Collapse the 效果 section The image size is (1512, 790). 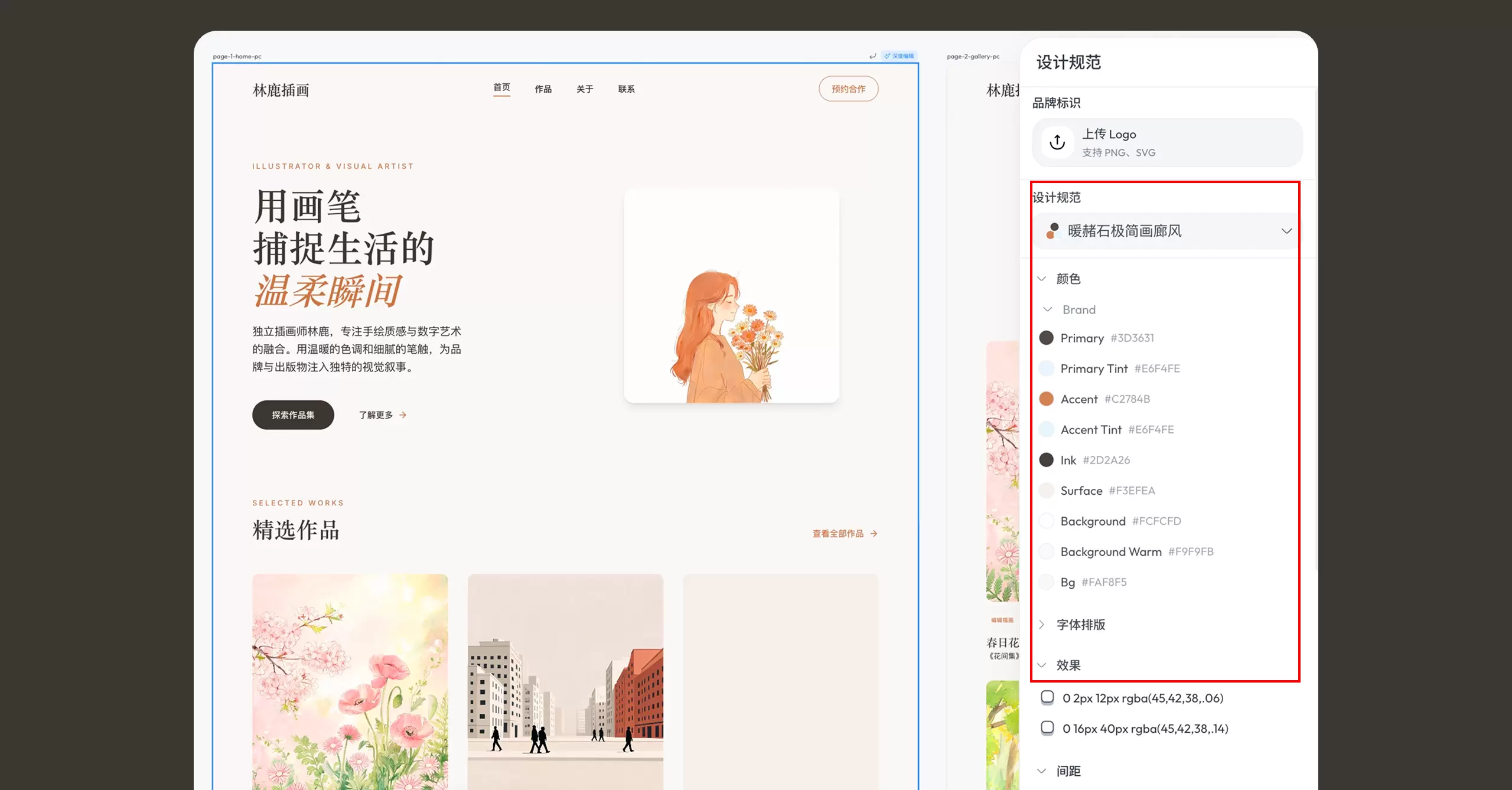coord(1042,665)
